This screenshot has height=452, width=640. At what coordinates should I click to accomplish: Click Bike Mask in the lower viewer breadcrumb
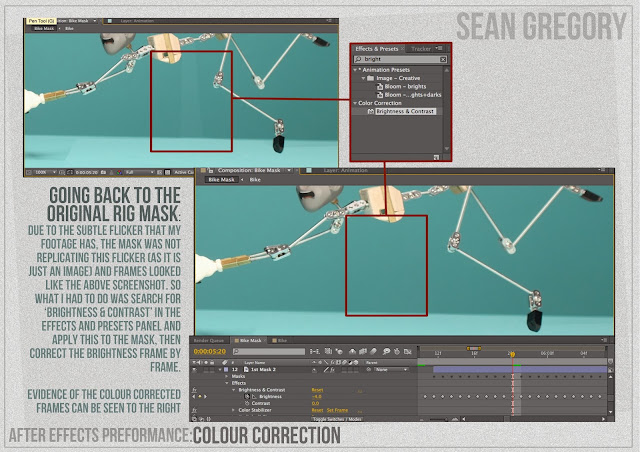(x=221, y=180)
